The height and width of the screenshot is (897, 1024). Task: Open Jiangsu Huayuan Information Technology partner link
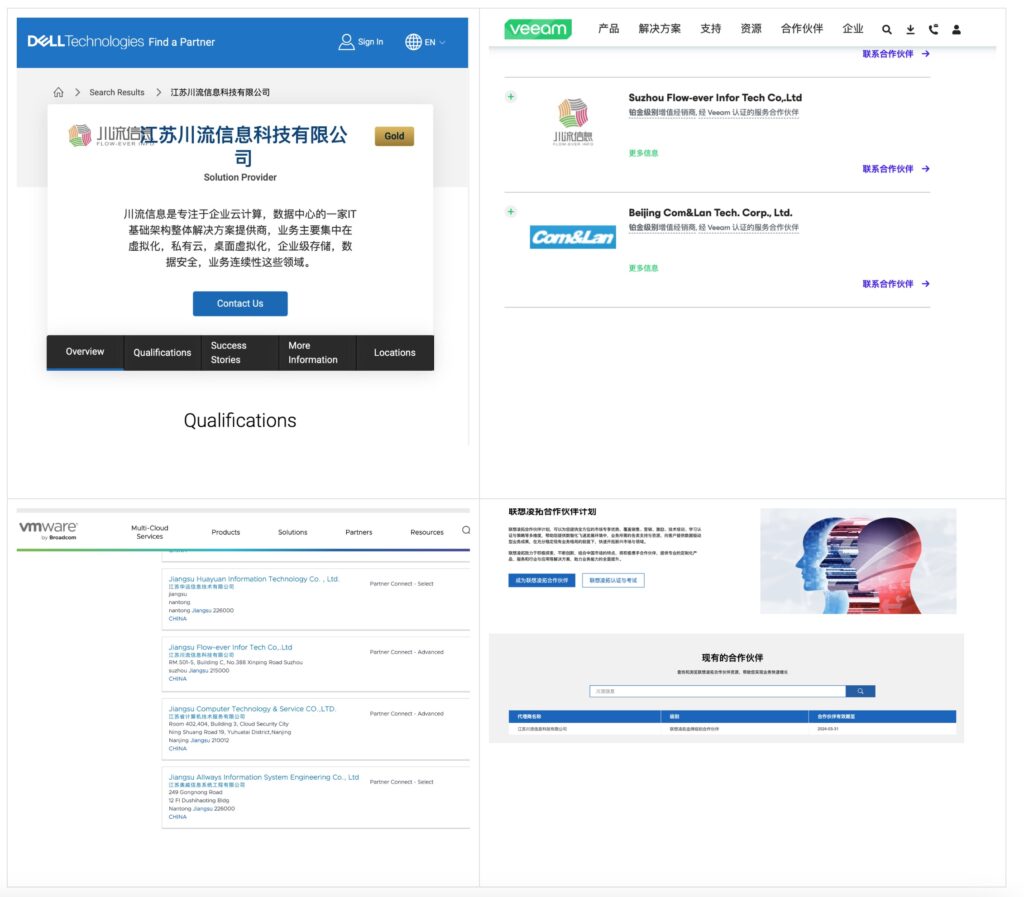(253, 579)
